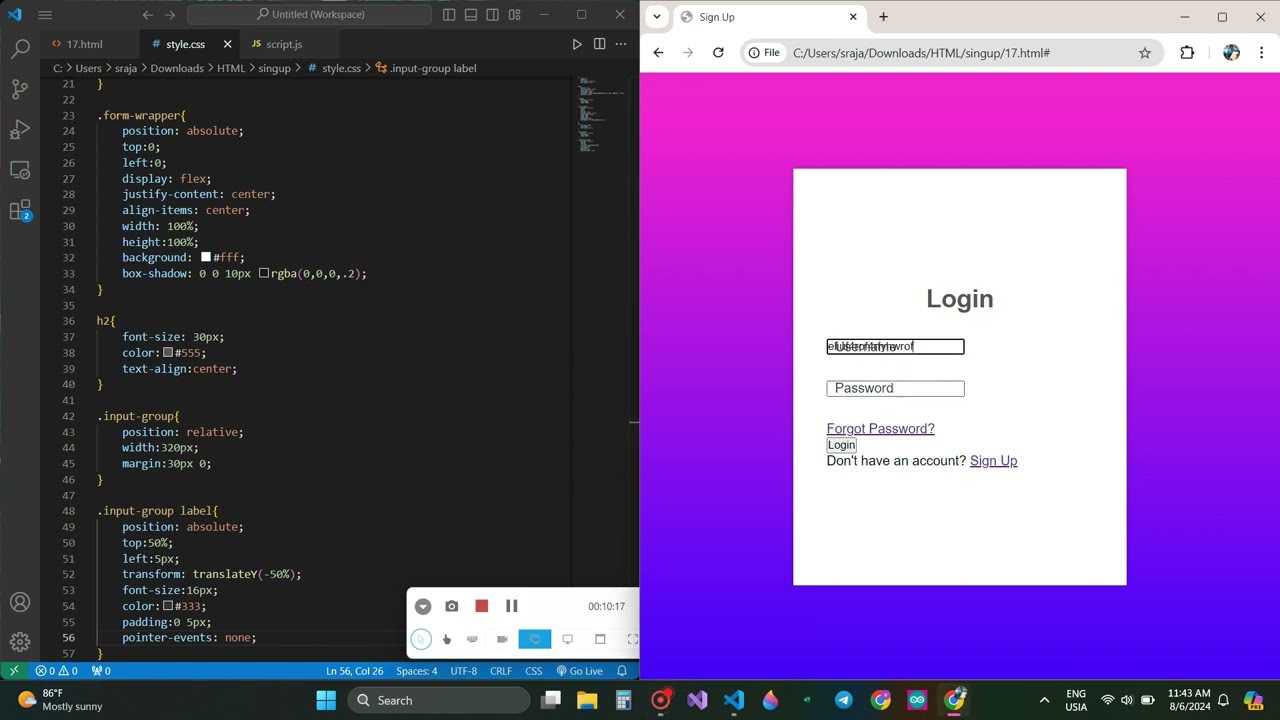This screenshot has height=720, width=1280.
Task: Open Extensions view with badge 2
Action: tap(20, 210)
